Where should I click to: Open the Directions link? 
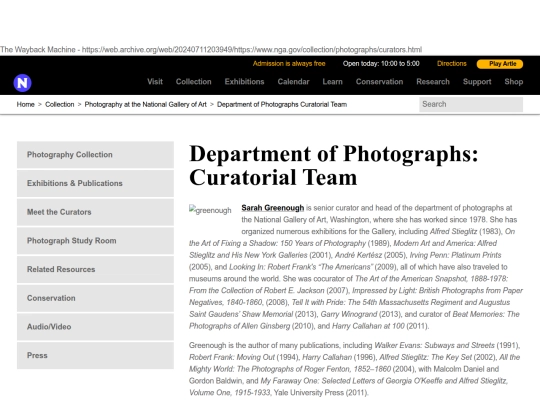click(451, 63)
